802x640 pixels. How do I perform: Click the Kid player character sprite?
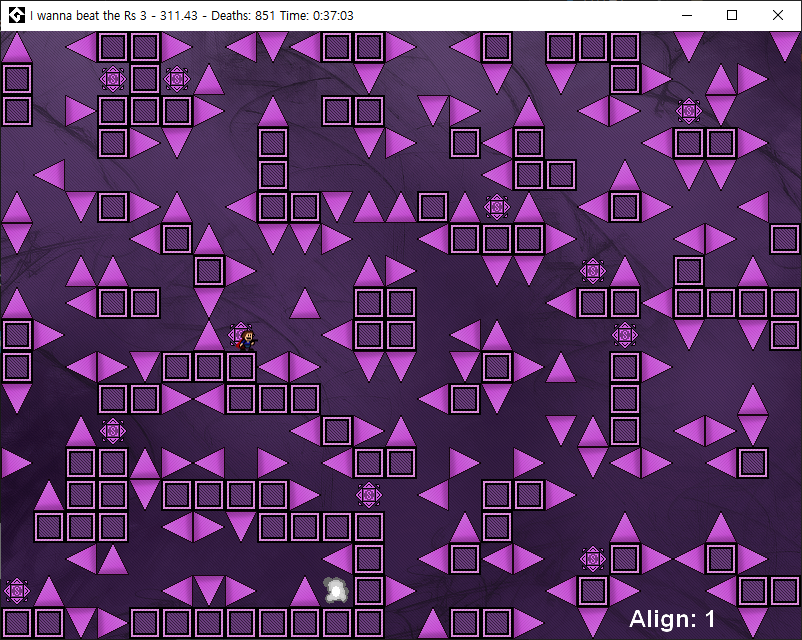point(248,341)
